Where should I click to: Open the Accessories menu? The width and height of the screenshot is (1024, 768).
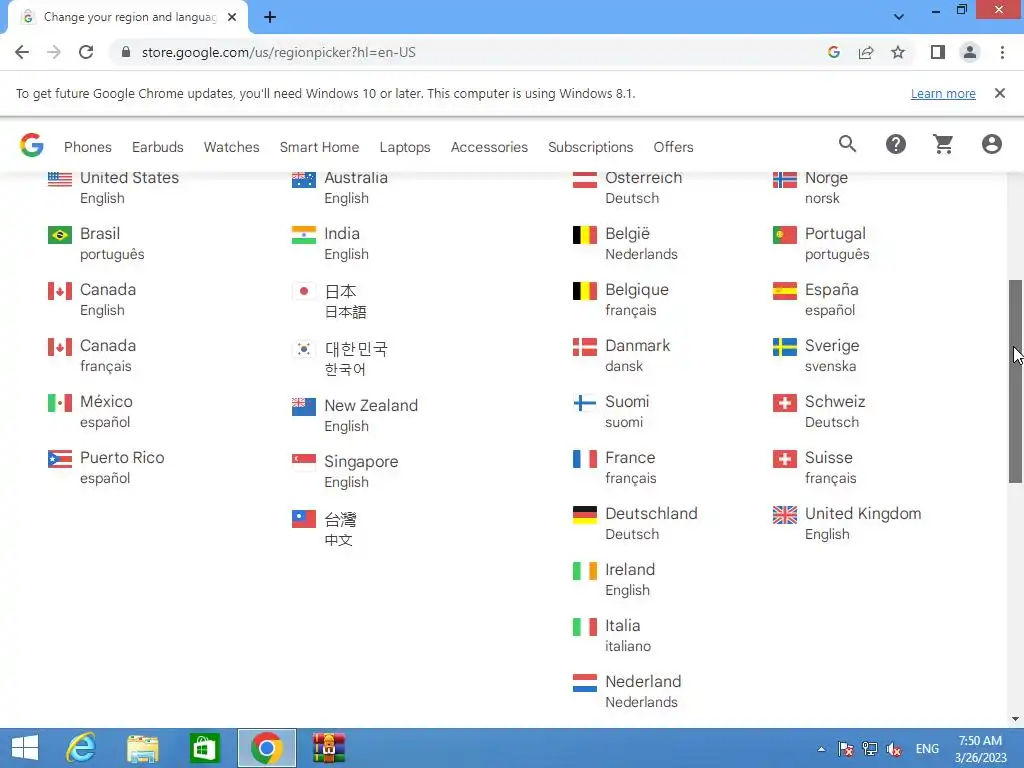coord(489,147)
